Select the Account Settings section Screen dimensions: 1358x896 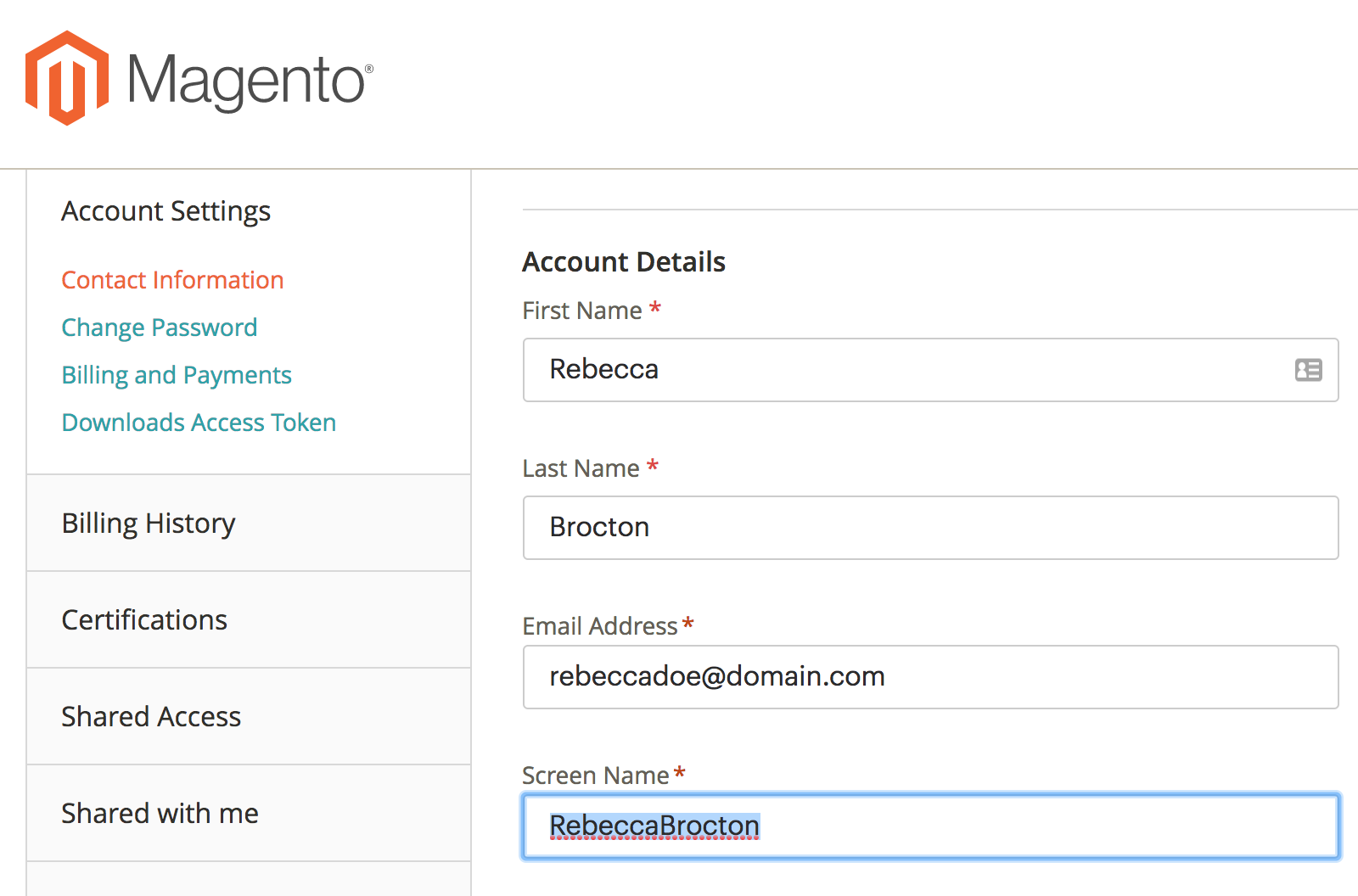[166, 211]
